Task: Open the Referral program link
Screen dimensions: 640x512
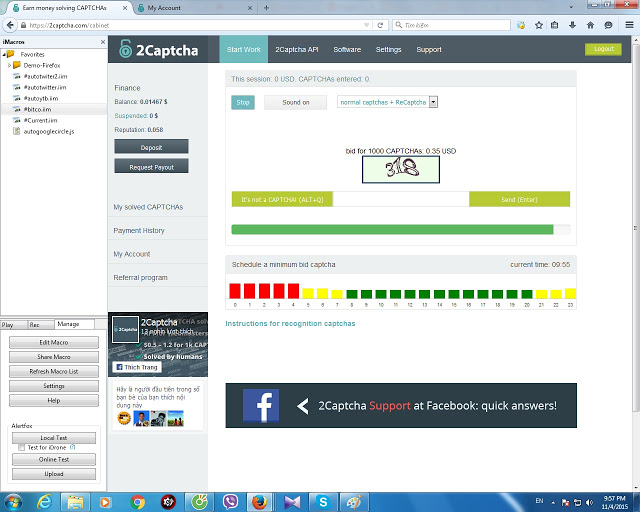Action: click(x=140, y=277)
